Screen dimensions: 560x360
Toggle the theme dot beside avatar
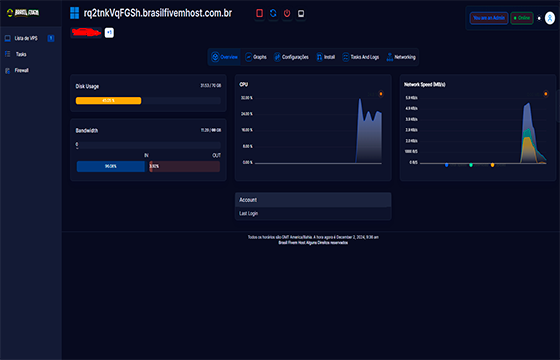pos(539,18)
